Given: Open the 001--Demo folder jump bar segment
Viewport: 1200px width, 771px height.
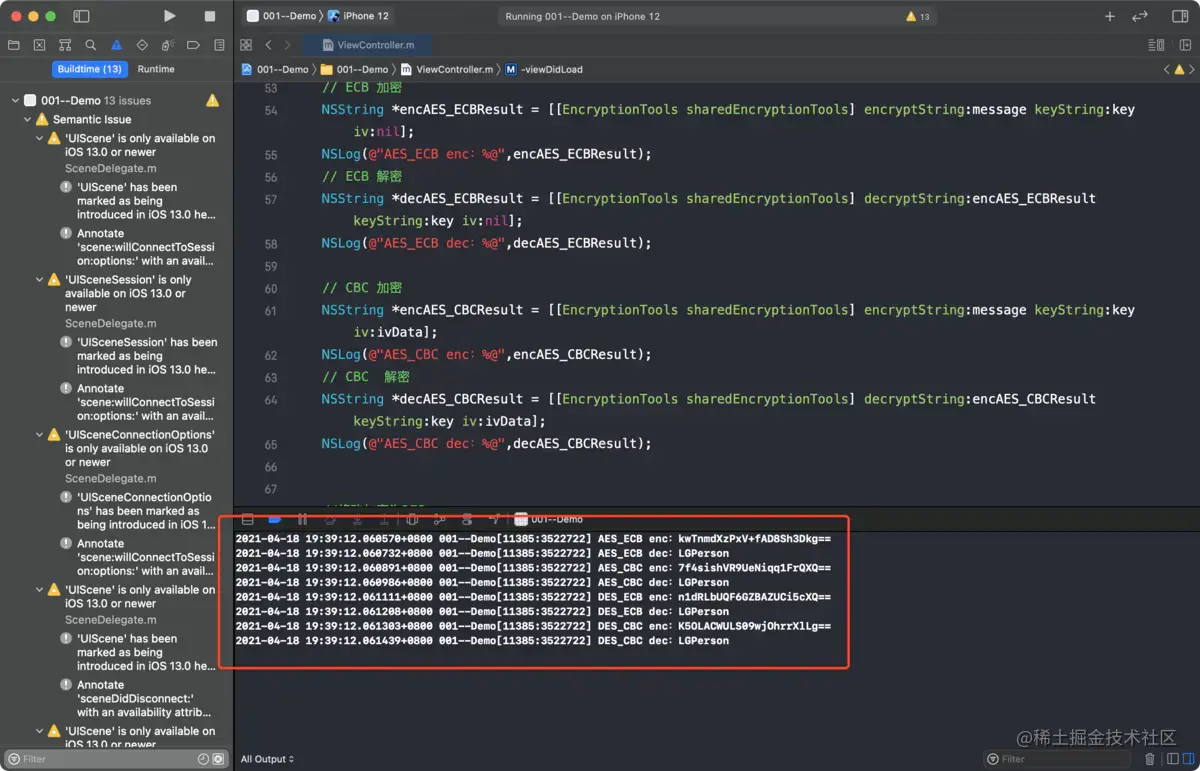Looking at the screenshot, I should pos(354,70).
